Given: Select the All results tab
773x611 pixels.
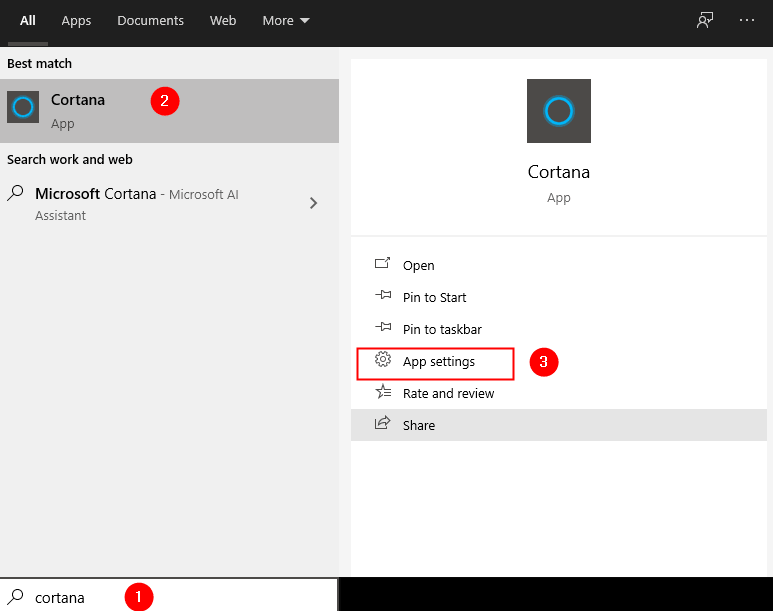Looking at the screenshot, I should point(28,20).
